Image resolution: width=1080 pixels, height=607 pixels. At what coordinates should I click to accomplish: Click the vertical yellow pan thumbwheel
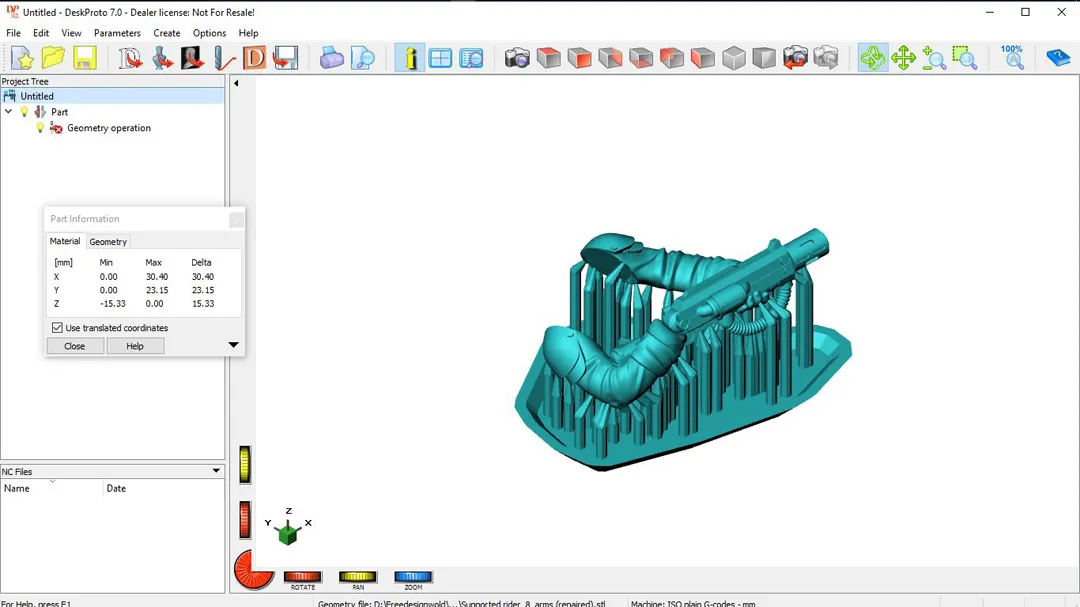tap(245, 464)
